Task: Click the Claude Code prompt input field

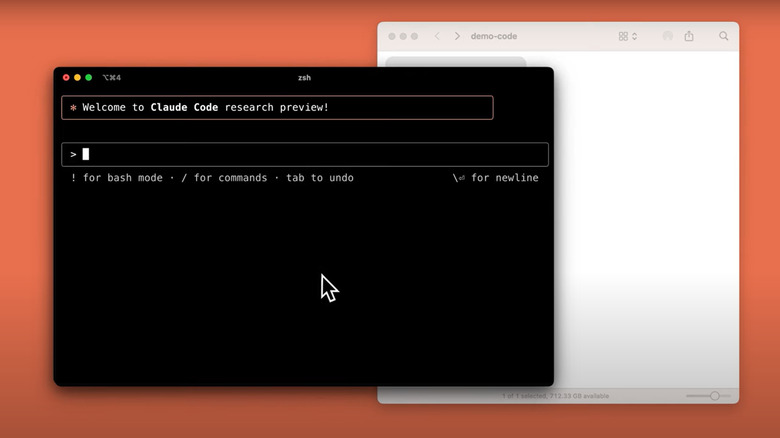Action: pyautogui.click(x=305, y=154)
